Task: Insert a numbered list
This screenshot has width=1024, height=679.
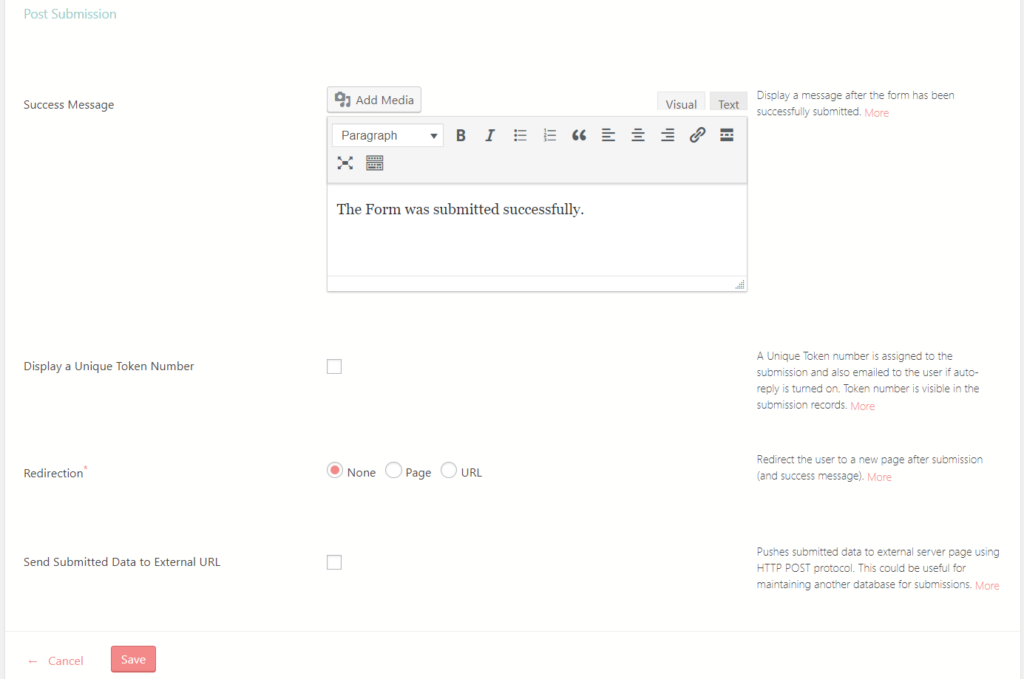Action: pos(549,135)
